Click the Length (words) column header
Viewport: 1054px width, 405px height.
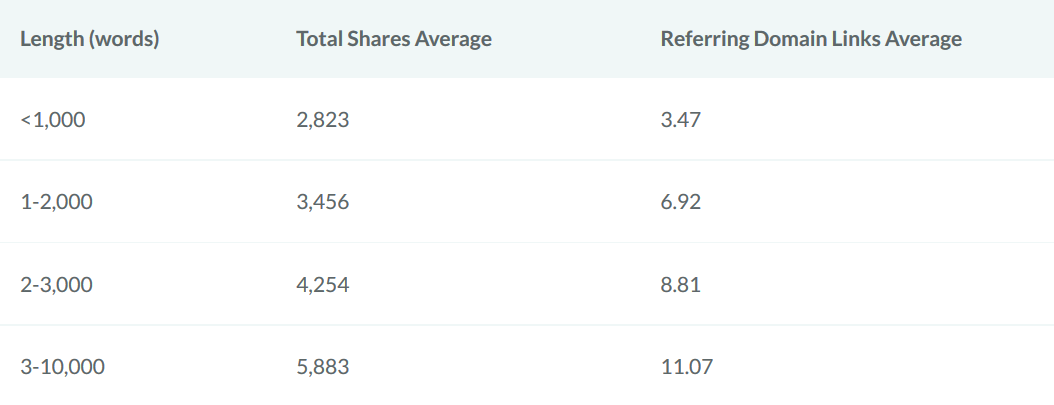pos(90,39)
